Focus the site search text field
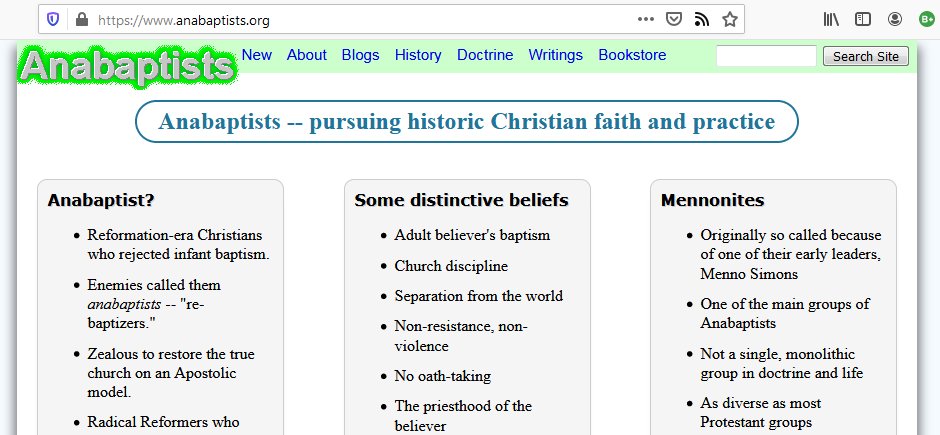 766,56
